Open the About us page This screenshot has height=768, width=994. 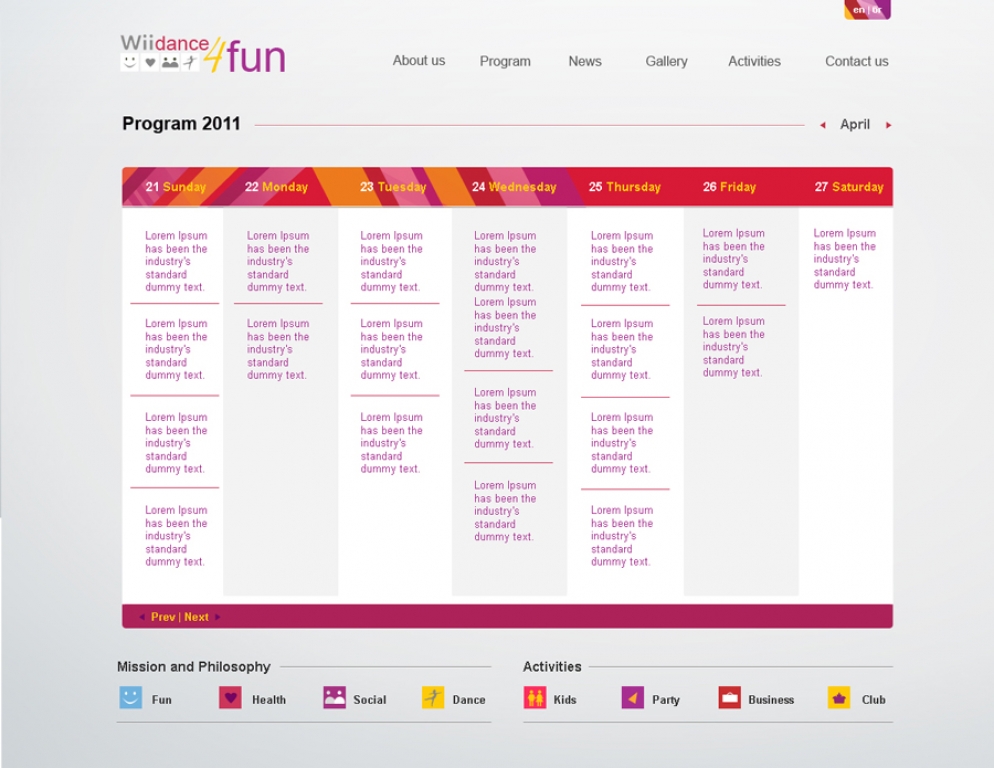click(418, 61)
